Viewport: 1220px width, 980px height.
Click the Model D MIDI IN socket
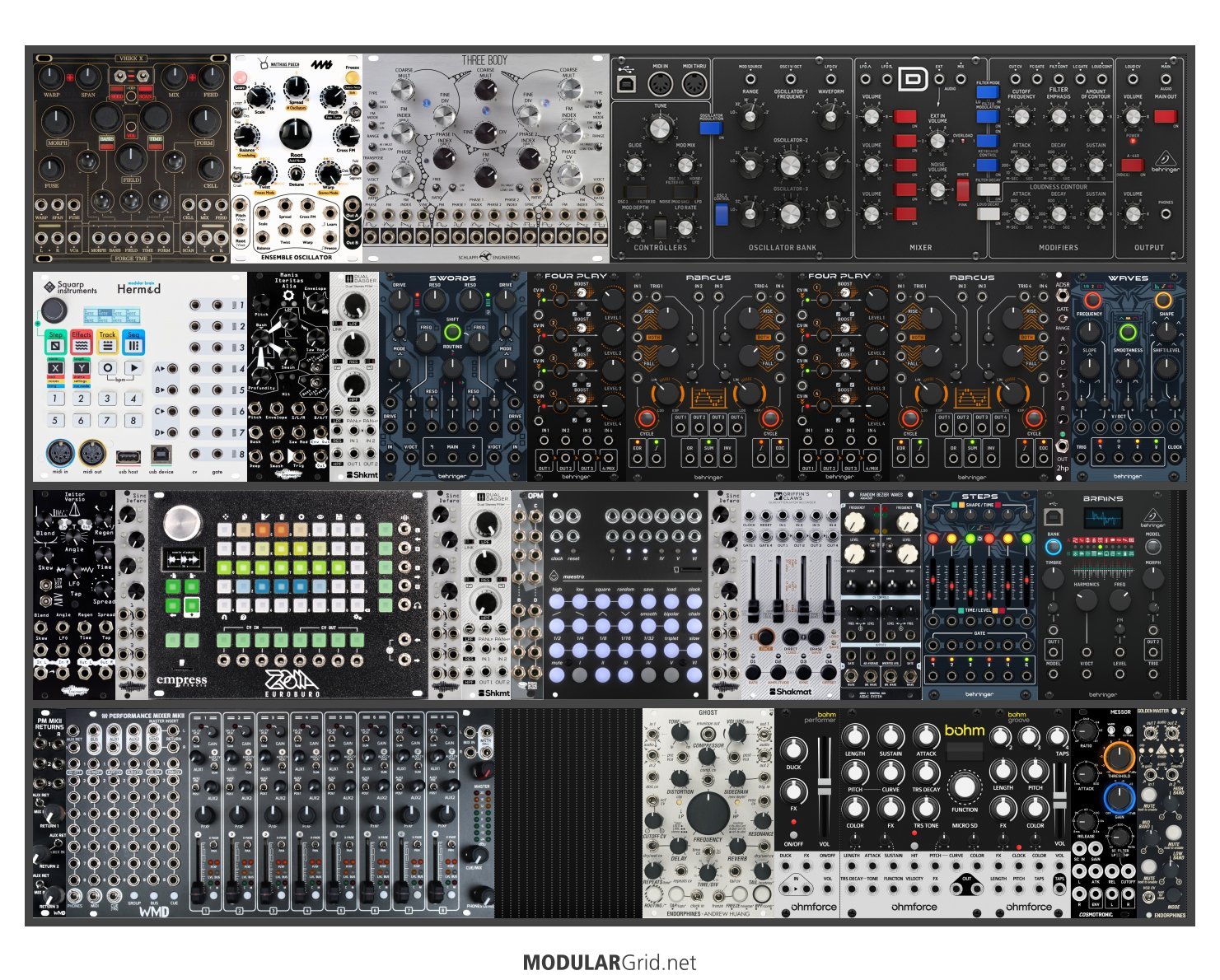(661, 84)
